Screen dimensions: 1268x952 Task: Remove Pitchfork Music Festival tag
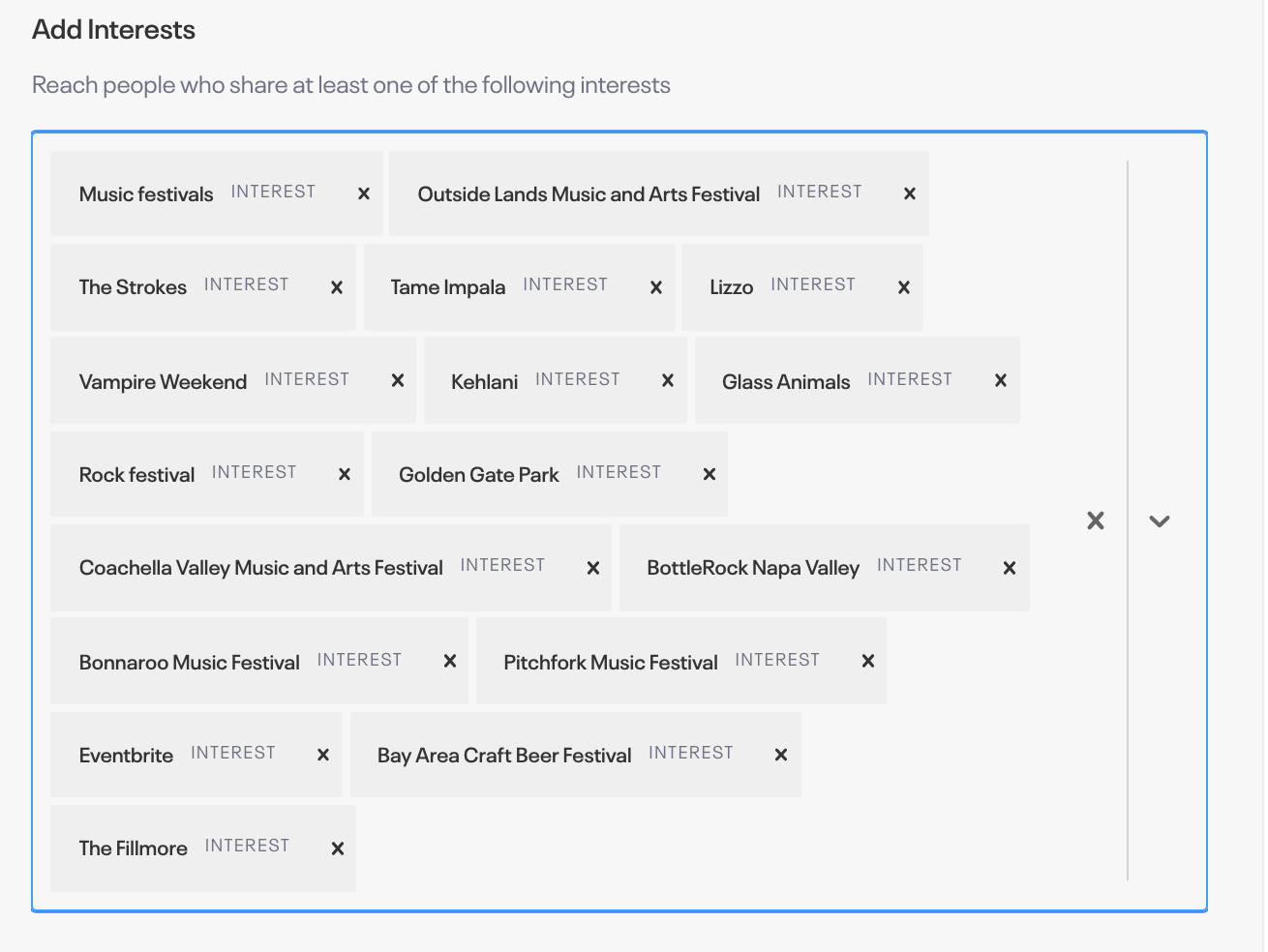click(x=868, y=661)
